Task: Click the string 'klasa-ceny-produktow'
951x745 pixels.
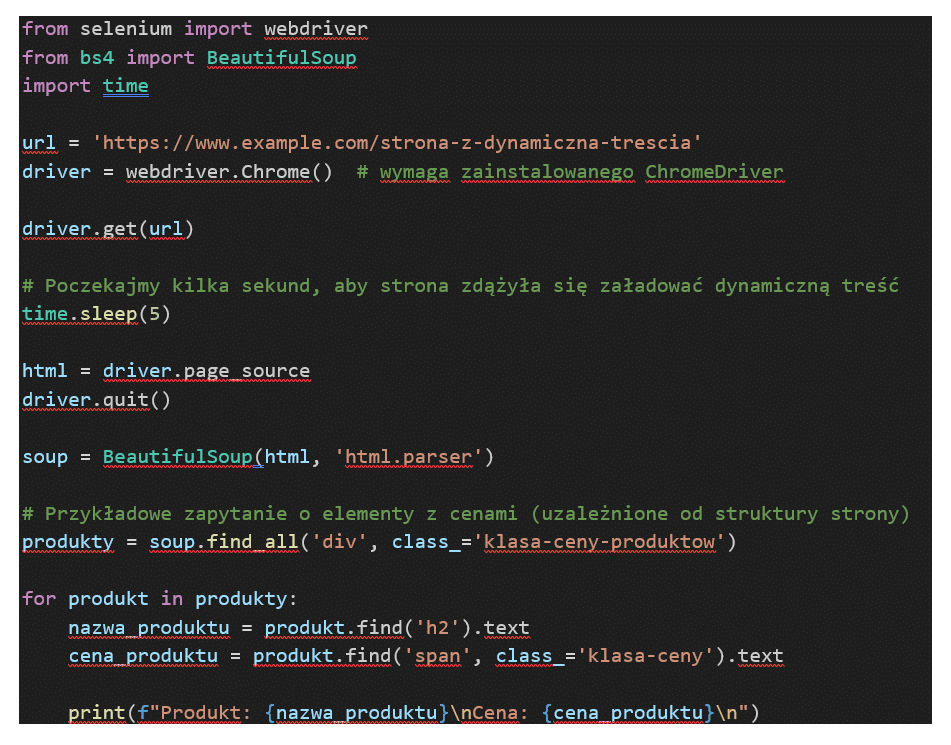Action: pyautogui.click(x=599, y=542)
